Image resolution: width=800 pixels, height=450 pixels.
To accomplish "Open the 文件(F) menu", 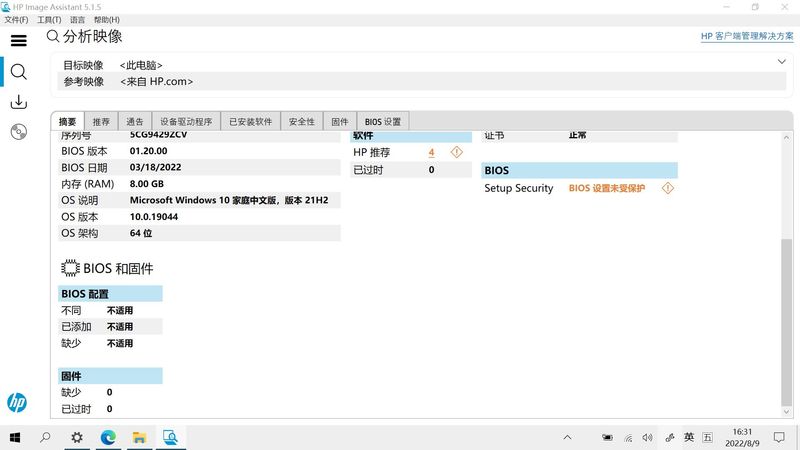I will [16, 20].
